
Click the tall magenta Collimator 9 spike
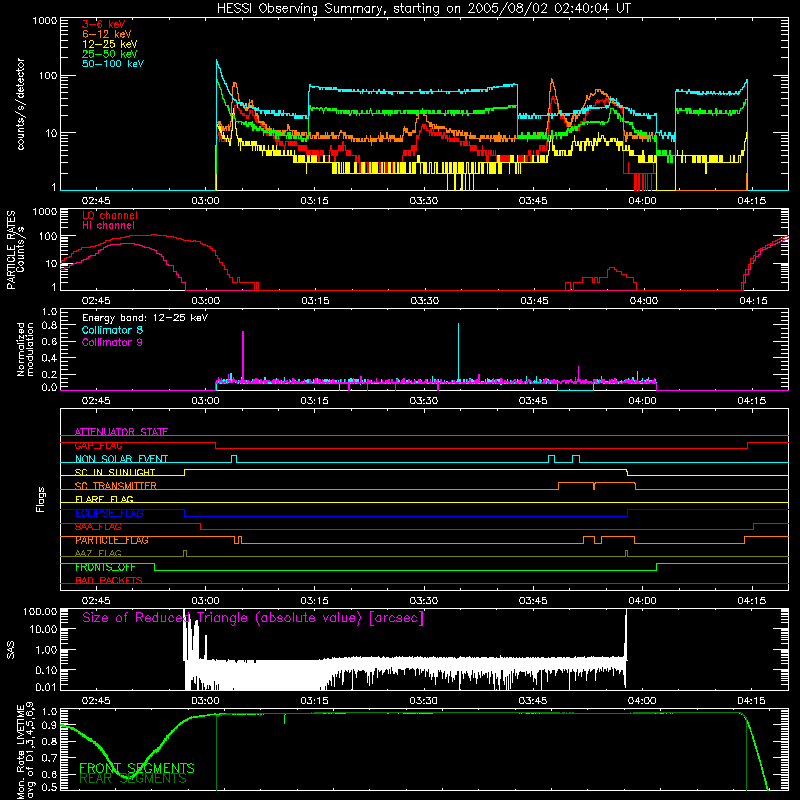[x=243, y=355]
